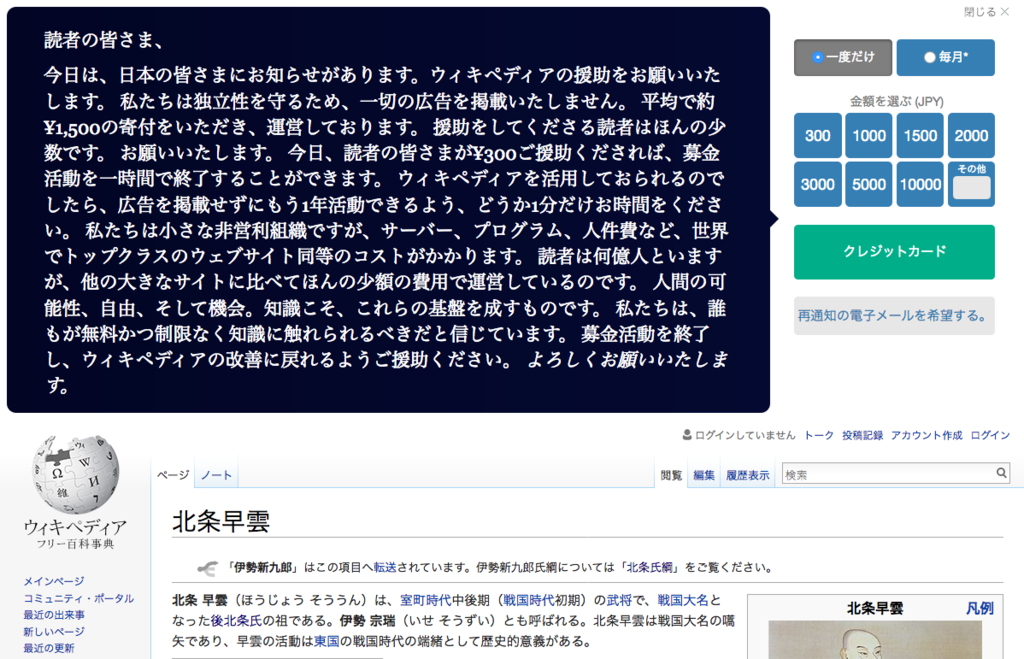
Task: Choose the 1500 yen amount
Action: (920, 135)
